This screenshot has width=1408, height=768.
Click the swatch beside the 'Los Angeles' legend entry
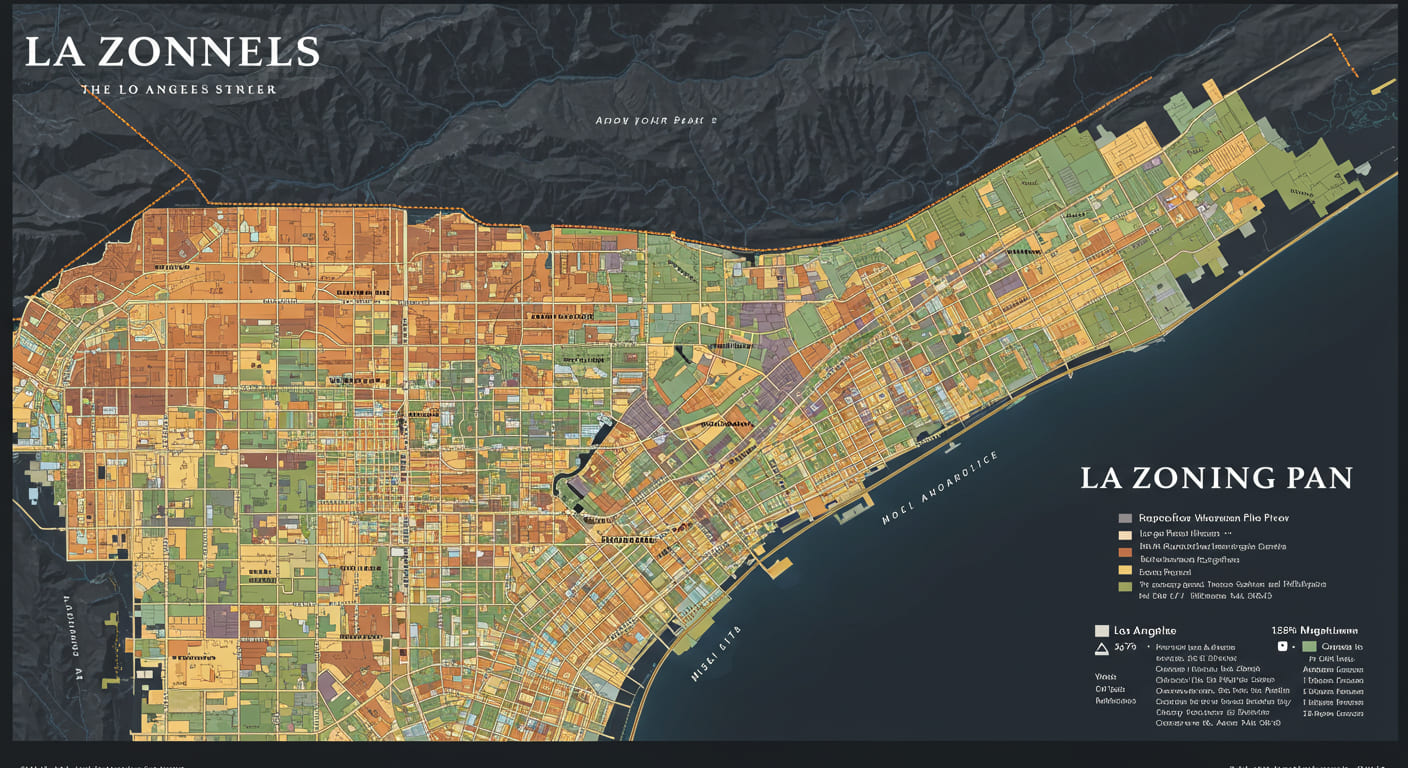pyautogui.click(x=1102, y=631)
